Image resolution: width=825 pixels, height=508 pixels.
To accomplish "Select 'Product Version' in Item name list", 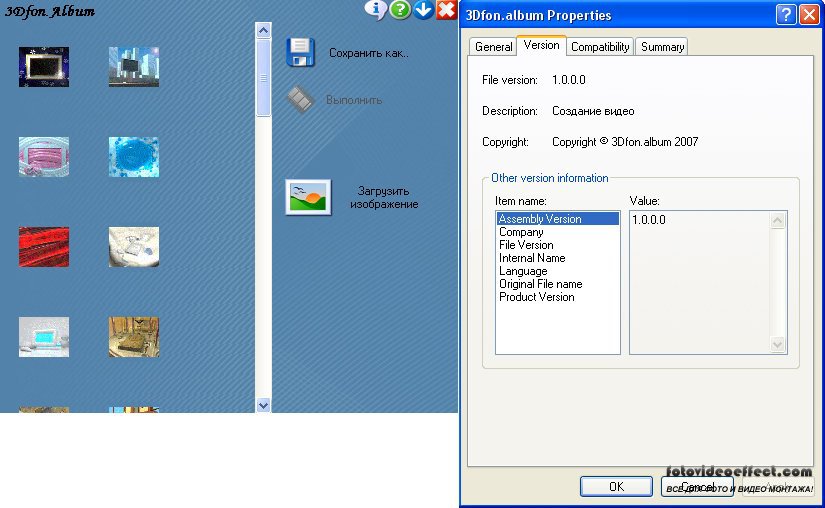I will [x=557, y=297].
